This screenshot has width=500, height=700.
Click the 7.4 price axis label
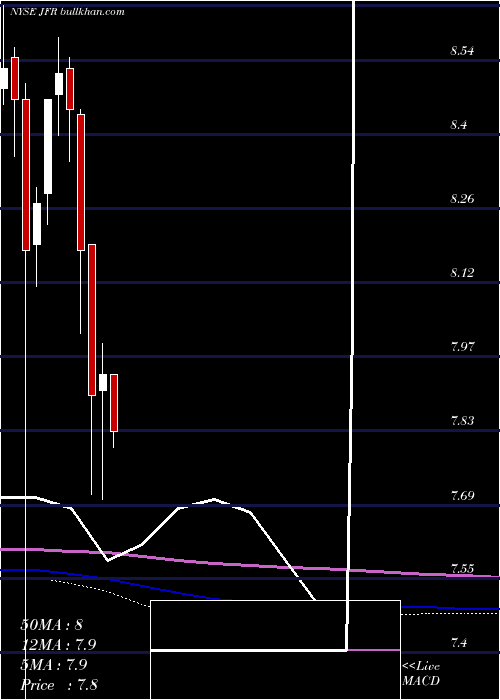click(x=459, y=643)
